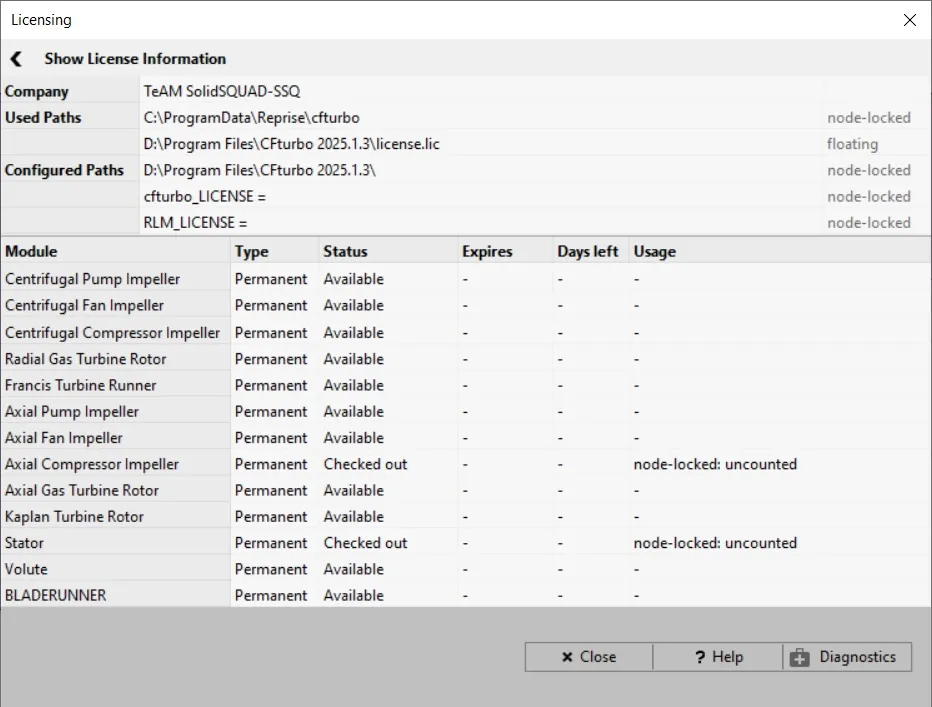Viewport: 932px width, 707px height.
Task: Select the Centrifugal Pump Impeller row
Action: (x=466, y=279)
